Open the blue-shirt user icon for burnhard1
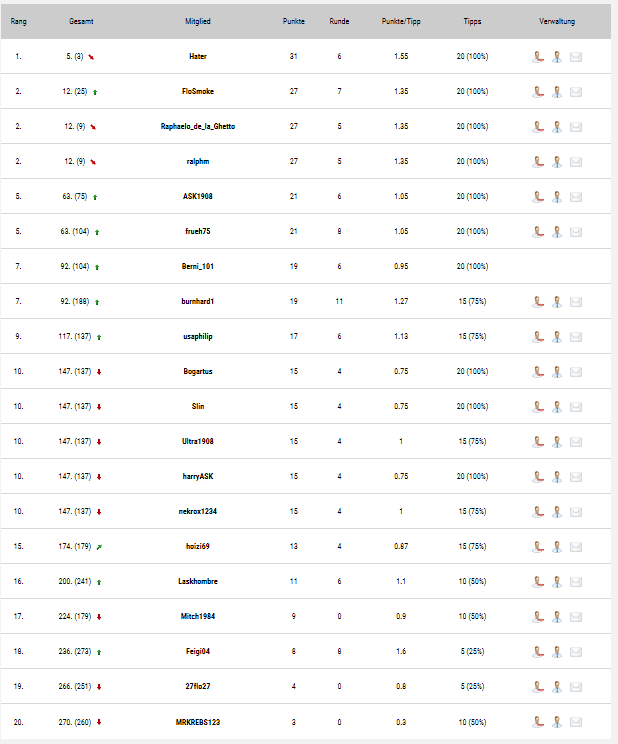The height and width of the screenshot is (744, 618). click(557, 302)
